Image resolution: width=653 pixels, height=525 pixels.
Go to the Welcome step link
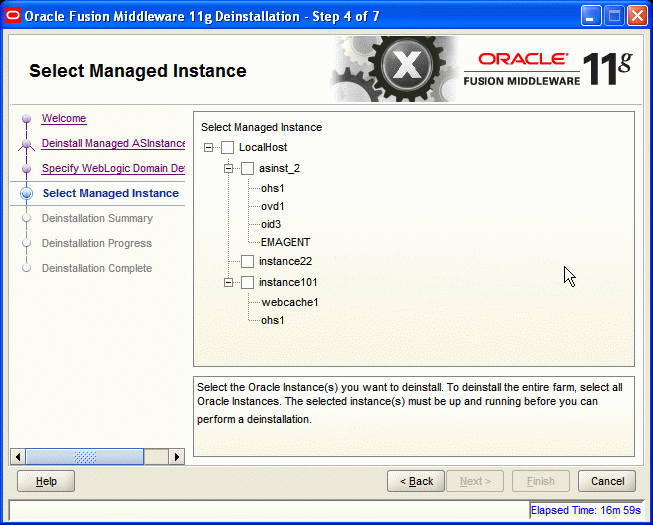(x=64, y=118)
